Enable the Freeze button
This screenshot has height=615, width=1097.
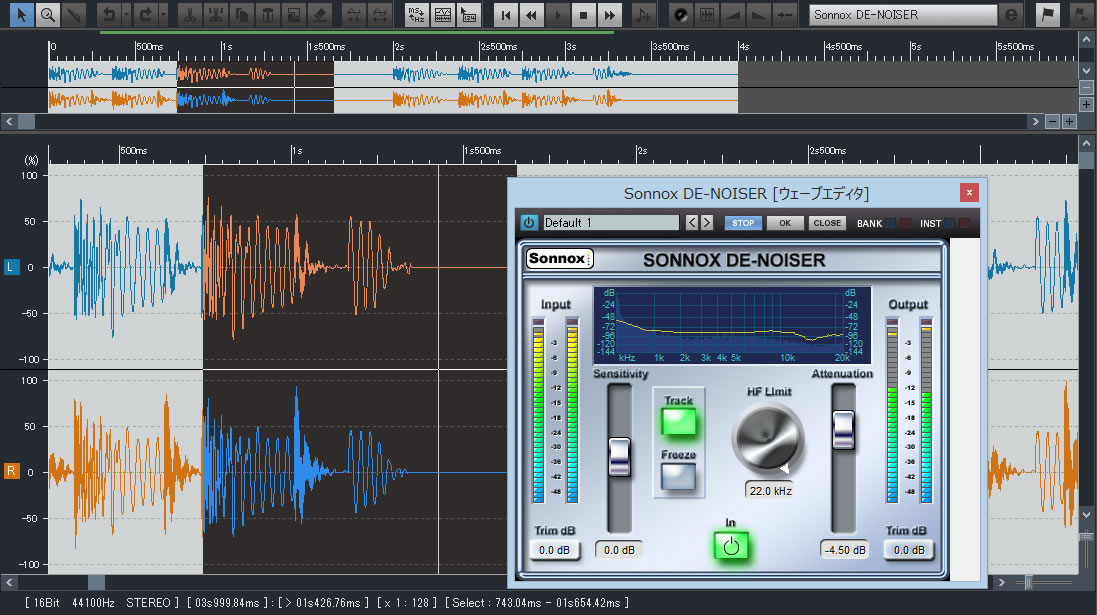coord(678,476)
